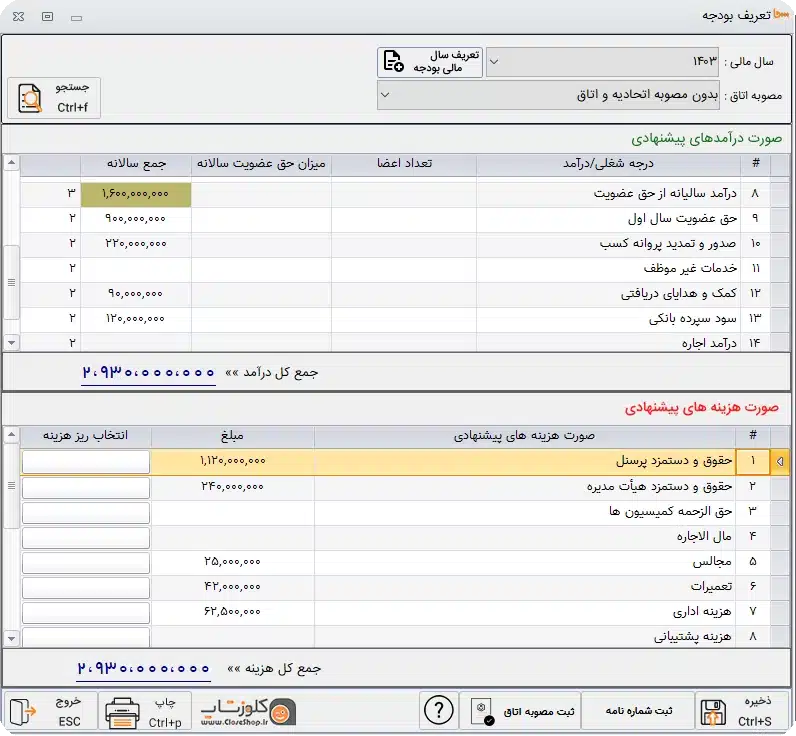Select the کمک و هدایای دریافتی row
The image size is (796, 736).
click(405, 293)
